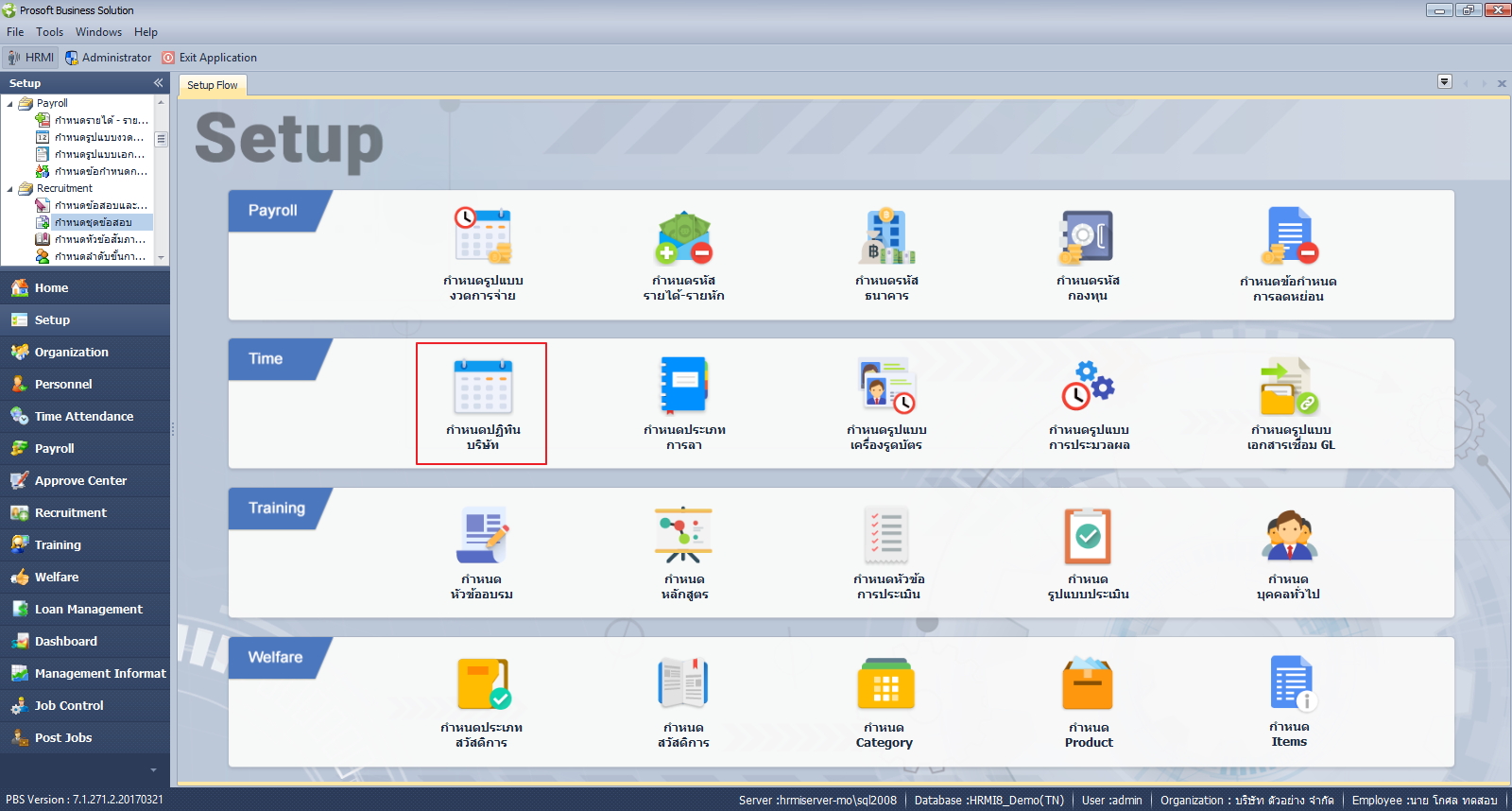
Task: Open the tab list dropdown arrow
Action: coord(1444,81)
